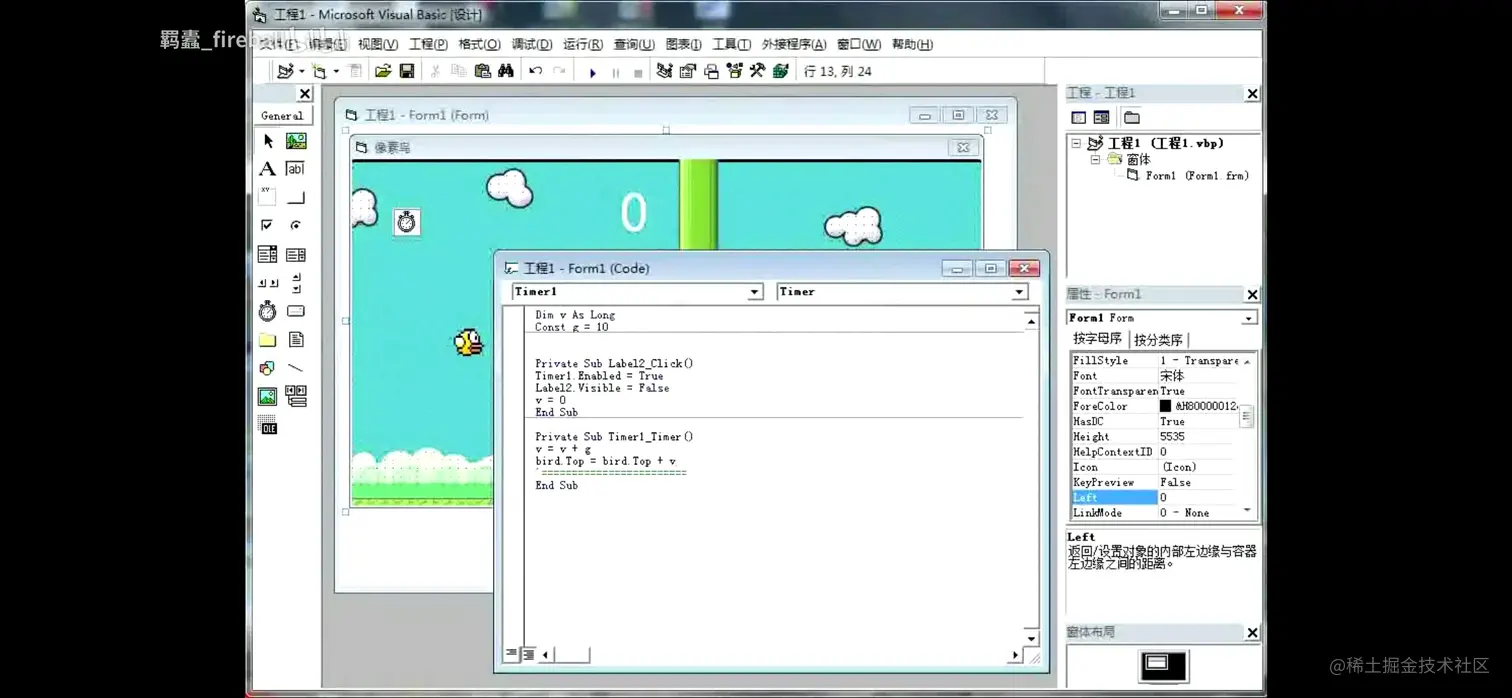Select the vertical scrollbar control tool
The height and width of the screenshot is (698, 1512).
pyautogui.click(x=296, y=283)
